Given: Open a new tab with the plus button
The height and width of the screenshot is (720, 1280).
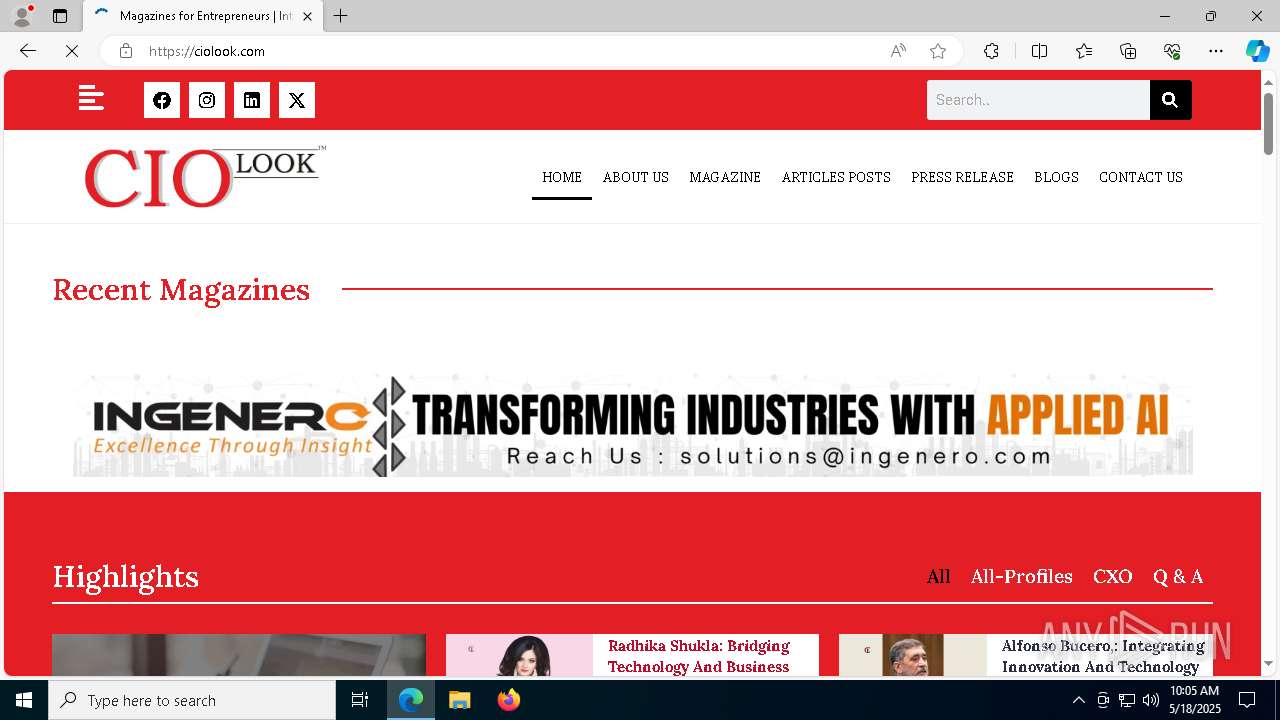Looking at the screenshot, I should [341, 16].
